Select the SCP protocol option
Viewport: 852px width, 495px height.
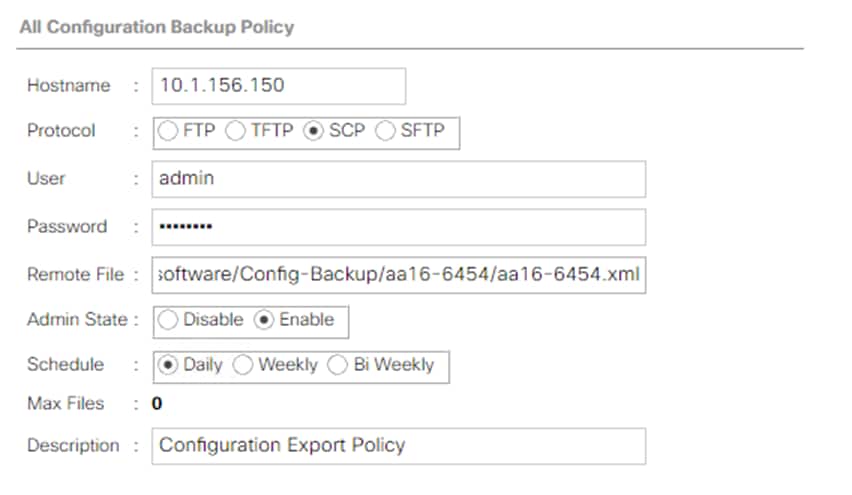[x=314, y=132]
